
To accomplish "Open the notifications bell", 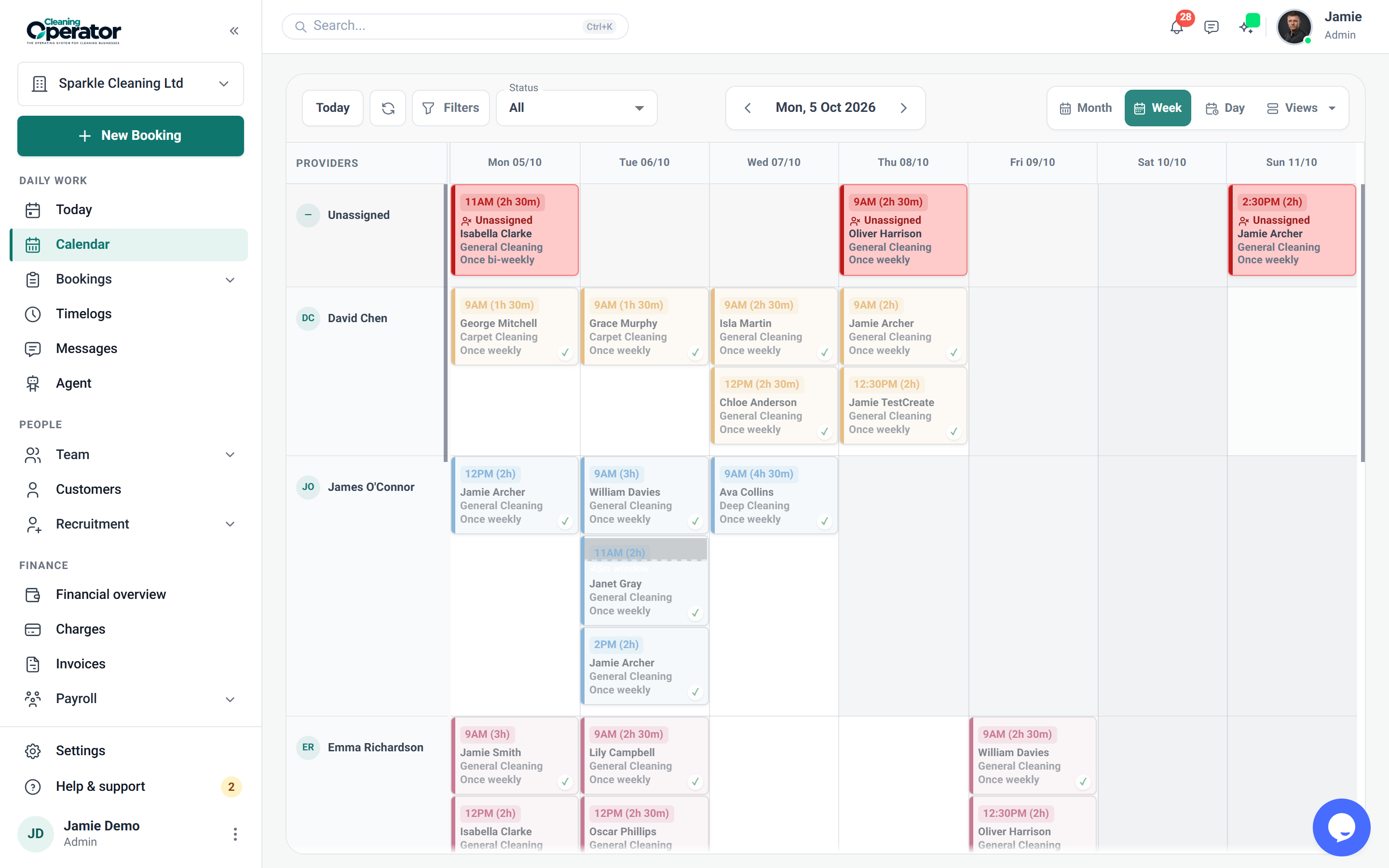I will tap(1176, 27).
